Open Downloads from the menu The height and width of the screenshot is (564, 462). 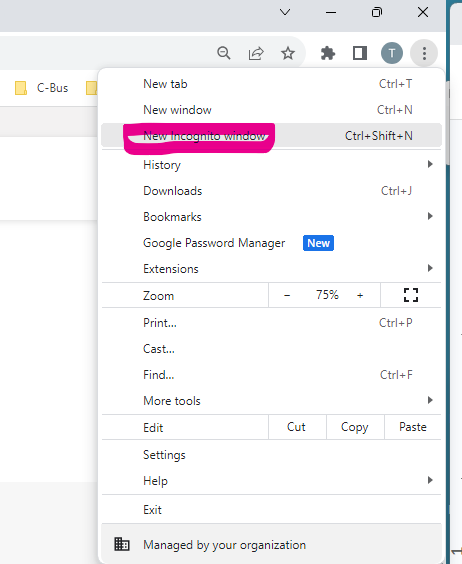pyautogui.click(x=271, y=191)
